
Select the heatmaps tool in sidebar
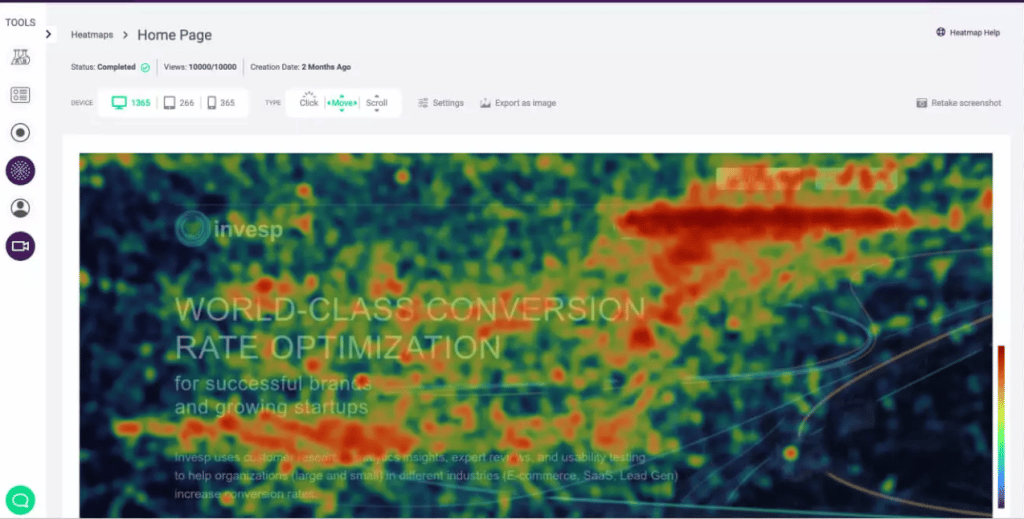click(x=20, y=170)
